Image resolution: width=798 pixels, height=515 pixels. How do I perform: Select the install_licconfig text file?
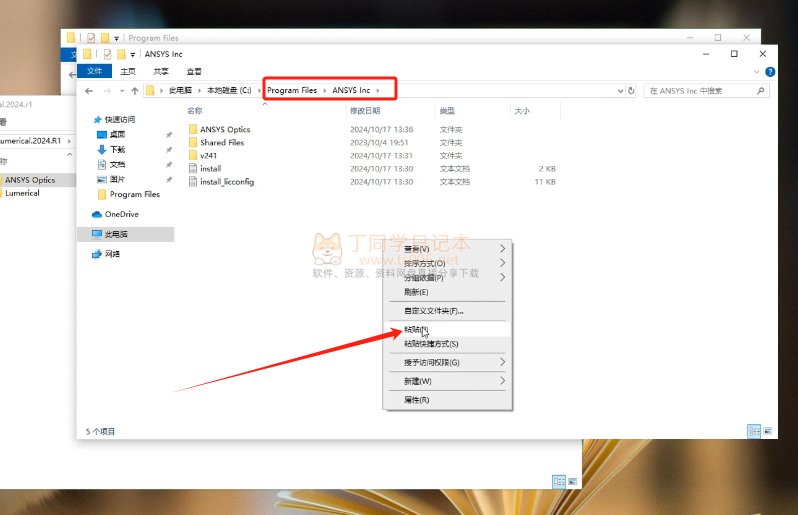(226, 182)
